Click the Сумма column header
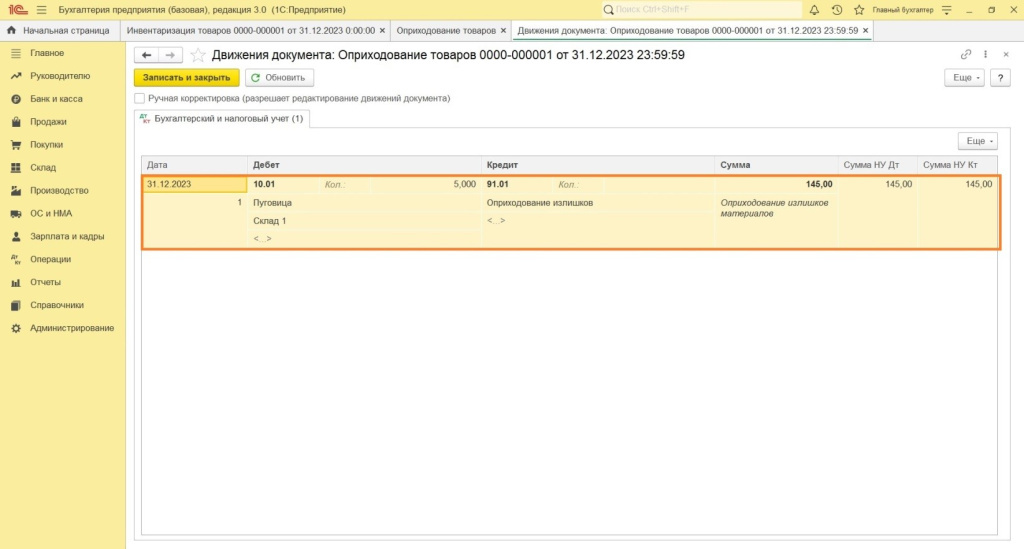 [x=776, y=165]
